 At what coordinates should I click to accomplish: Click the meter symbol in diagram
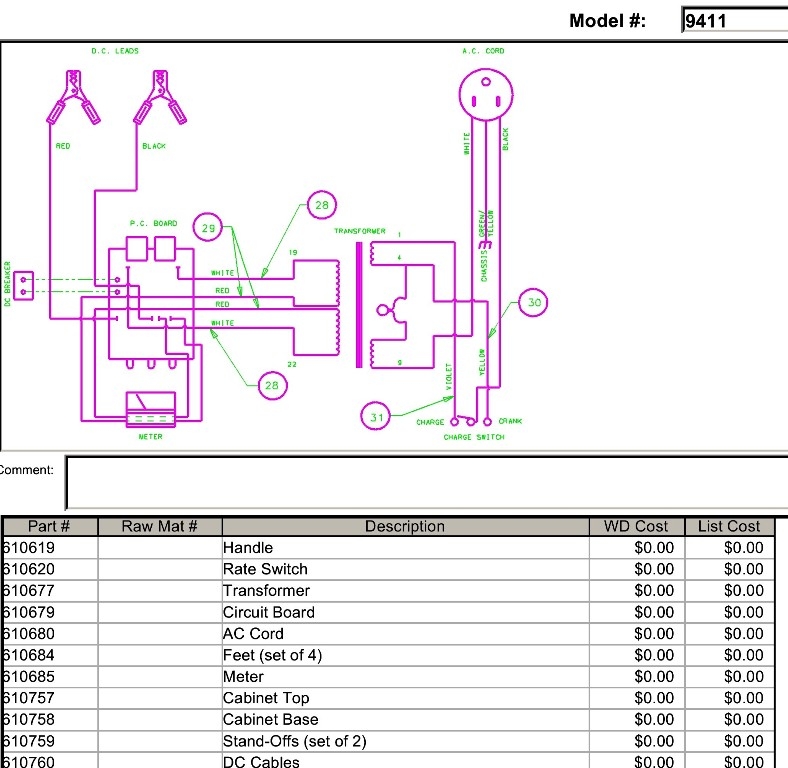point(151,409)
